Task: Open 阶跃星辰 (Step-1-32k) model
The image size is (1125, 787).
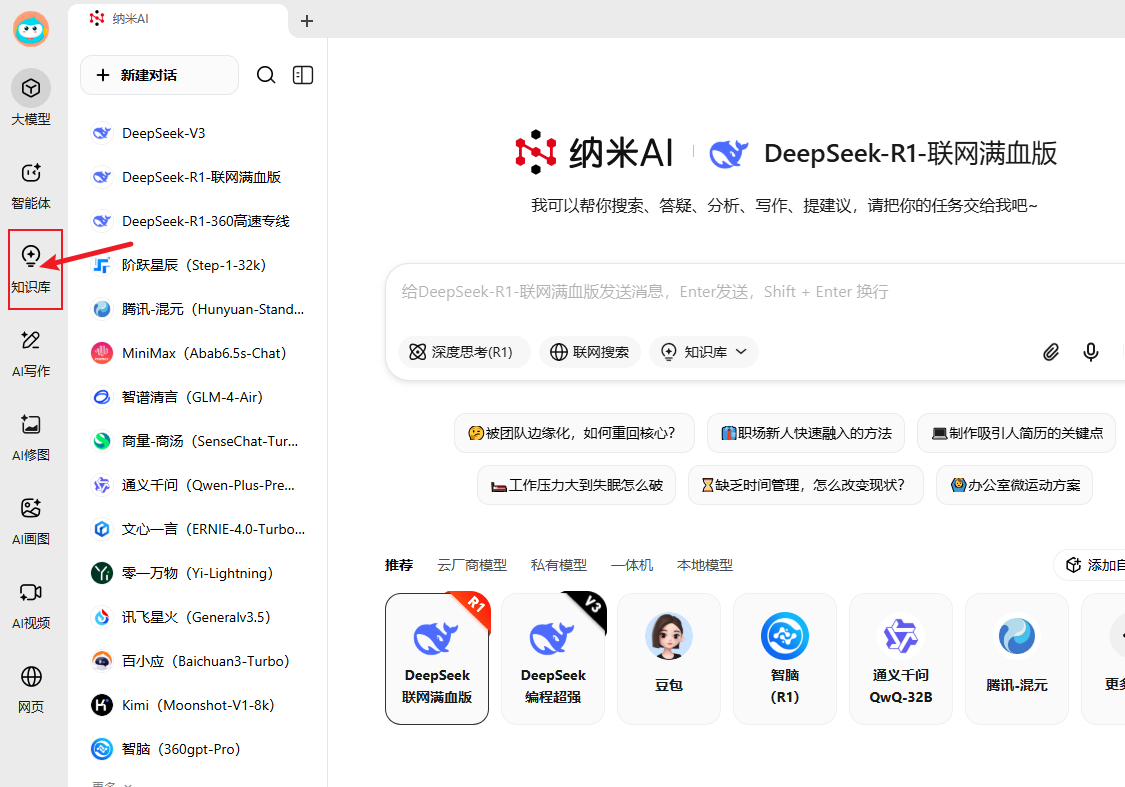Action: tap(199, 265)
